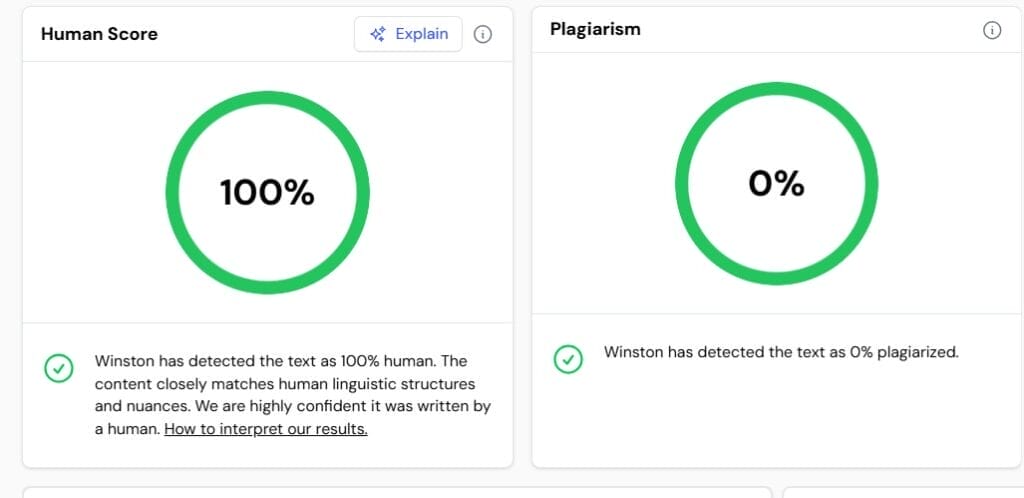Click the green checkmark beside plagiarism result
Viewport: 1024px width, 498px height.
pyautogui.click(x=568, y=359)
